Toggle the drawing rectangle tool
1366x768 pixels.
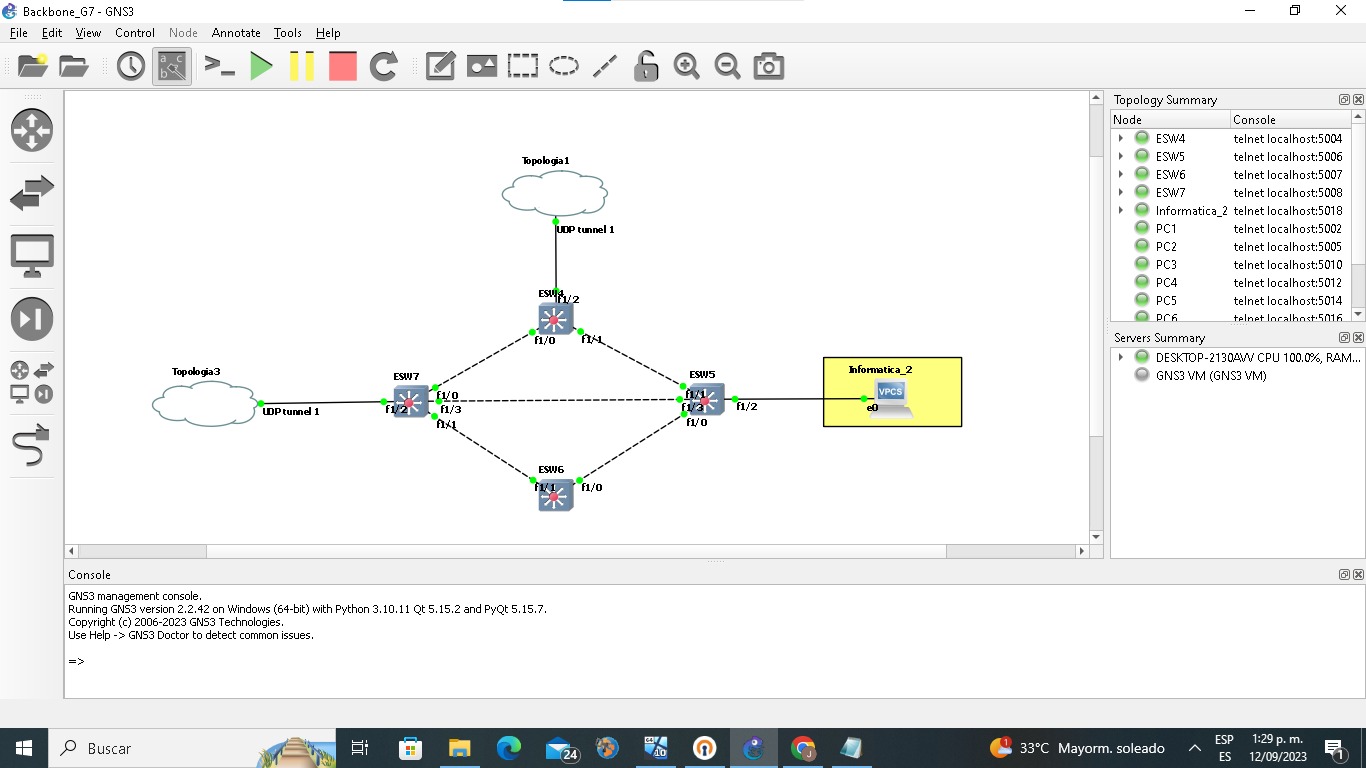click(522, 66)
